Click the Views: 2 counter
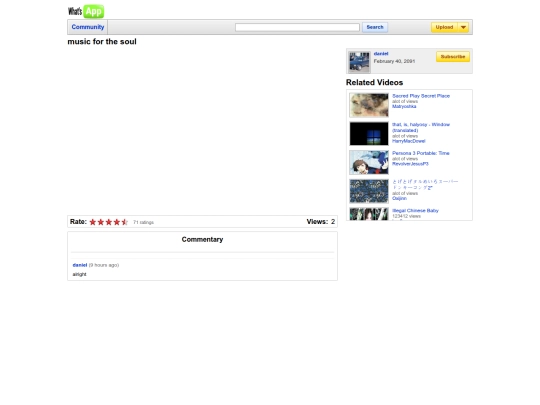This screenshot has height=405, width=540. tap(321, 222)
